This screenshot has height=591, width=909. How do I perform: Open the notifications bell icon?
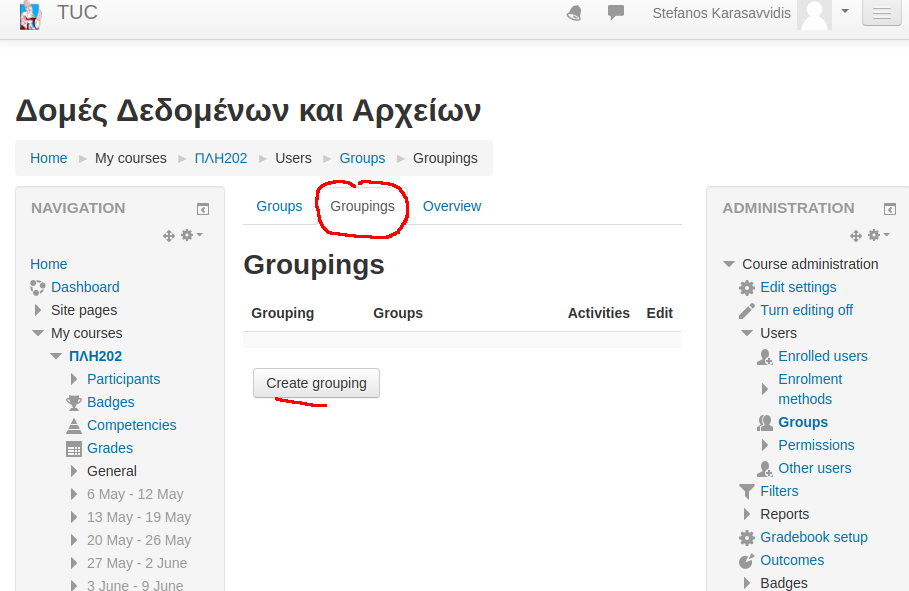click(x=574, y=13)
